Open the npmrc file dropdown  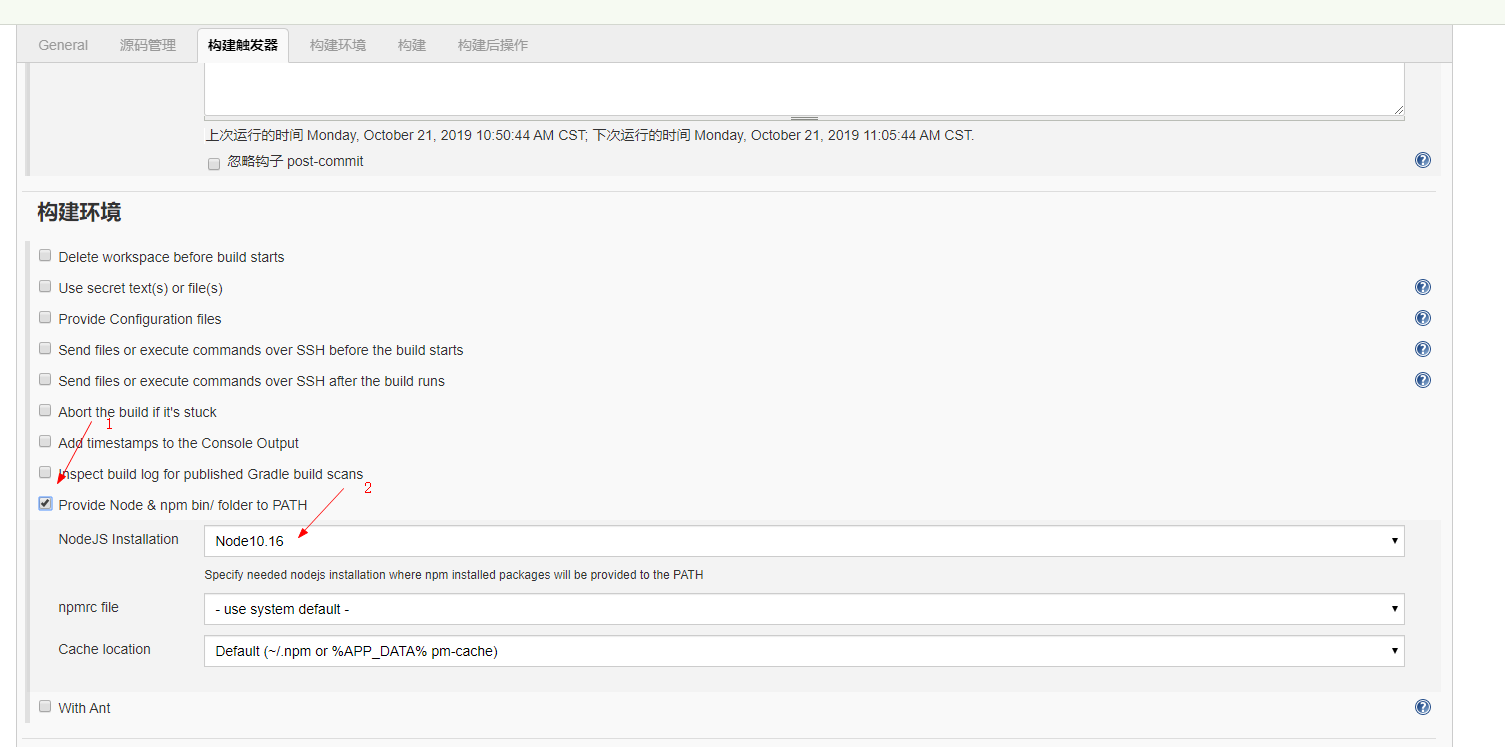click(804, 609)
